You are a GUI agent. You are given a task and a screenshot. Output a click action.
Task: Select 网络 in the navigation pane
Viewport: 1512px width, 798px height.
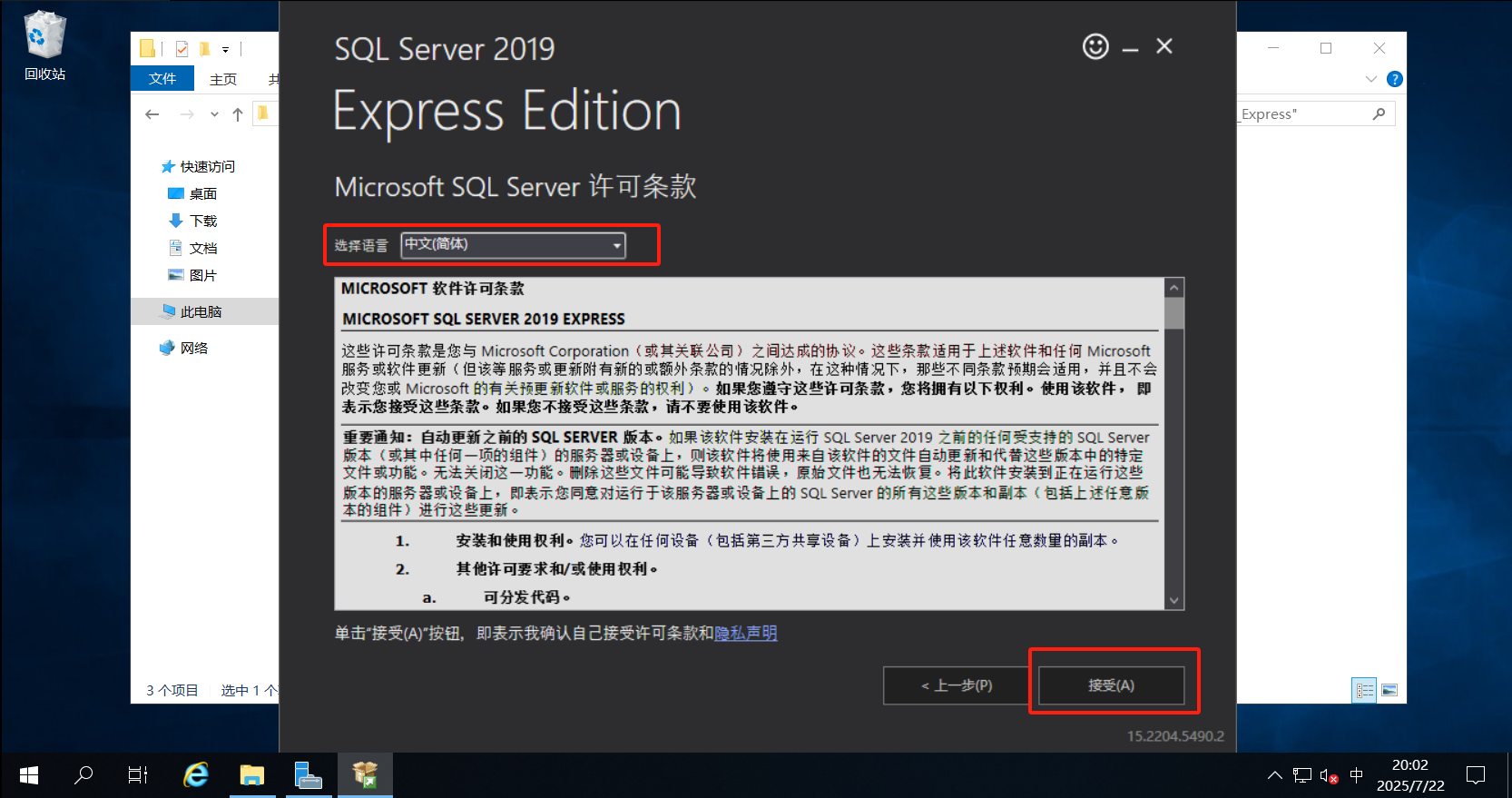(184, 348)
